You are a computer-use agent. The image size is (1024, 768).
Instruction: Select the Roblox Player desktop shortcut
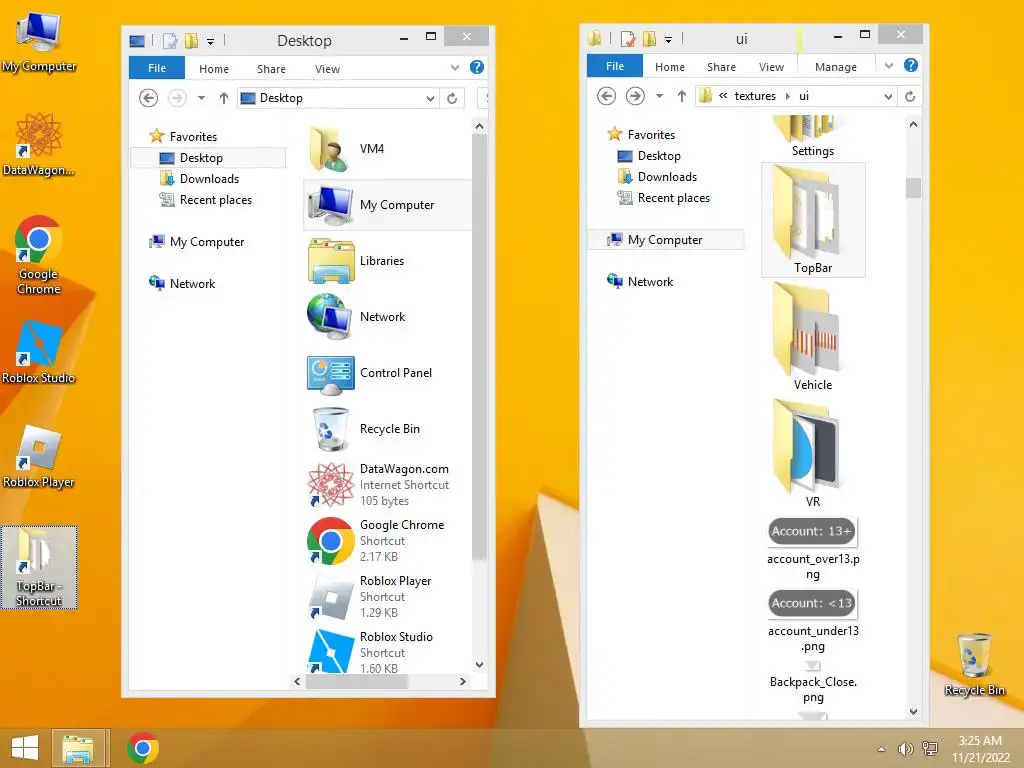tap(39, 456)
